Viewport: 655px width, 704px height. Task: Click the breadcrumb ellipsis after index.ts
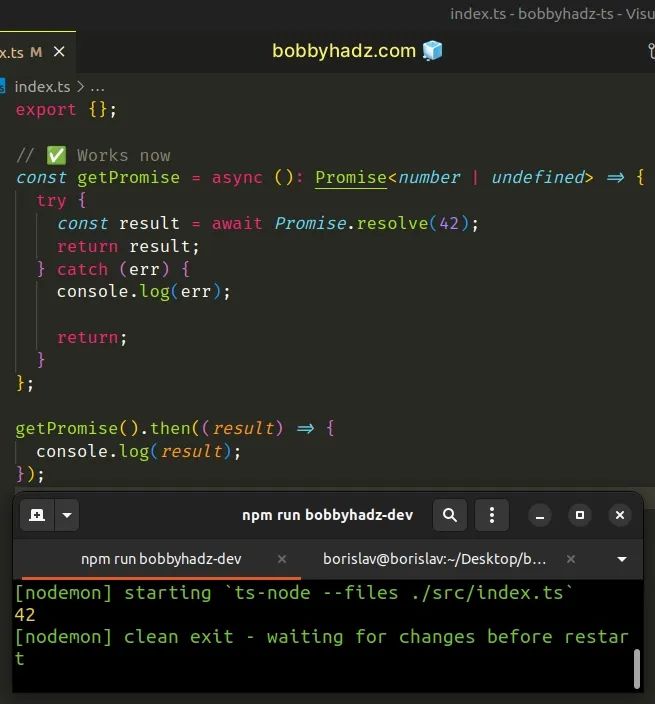pyautogui.click(x=97, y=87)
